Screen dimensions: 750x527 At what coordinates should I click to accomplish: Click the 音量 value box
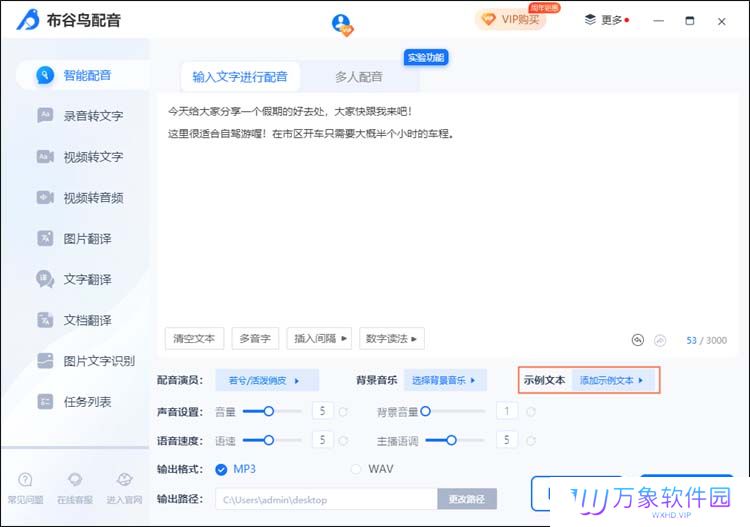323,411
